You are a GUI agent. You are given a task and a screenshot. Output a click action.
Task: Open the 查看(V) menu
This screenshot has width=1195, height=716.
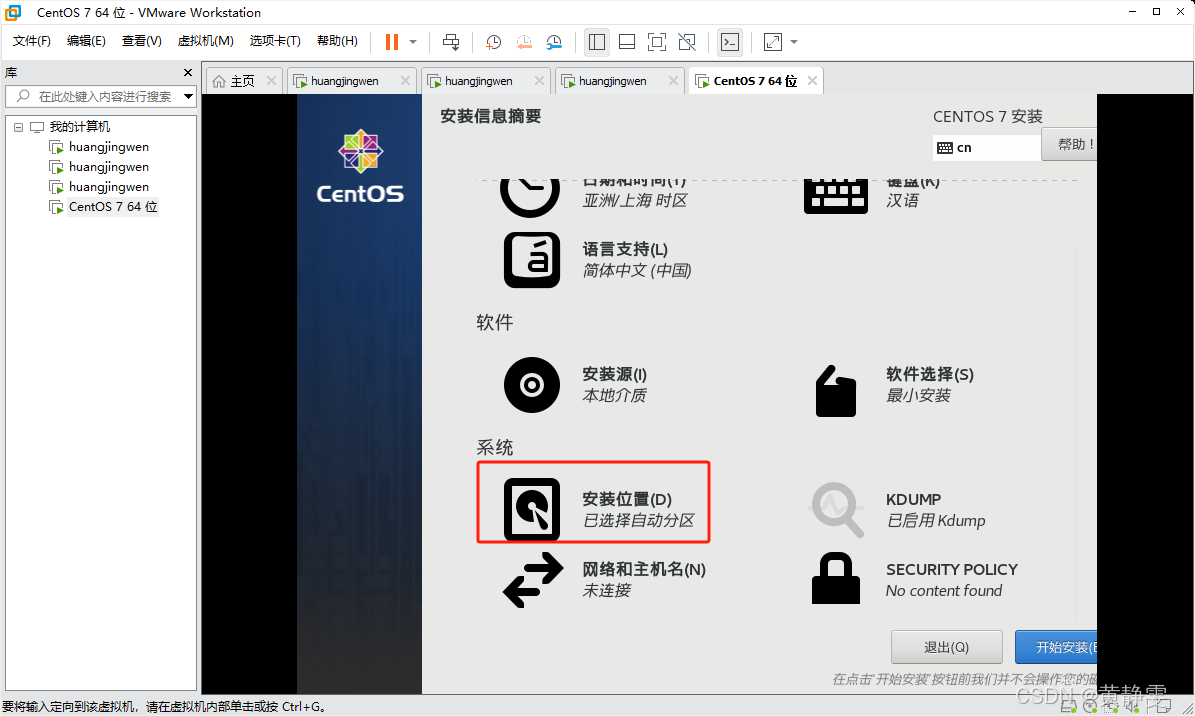142,41
